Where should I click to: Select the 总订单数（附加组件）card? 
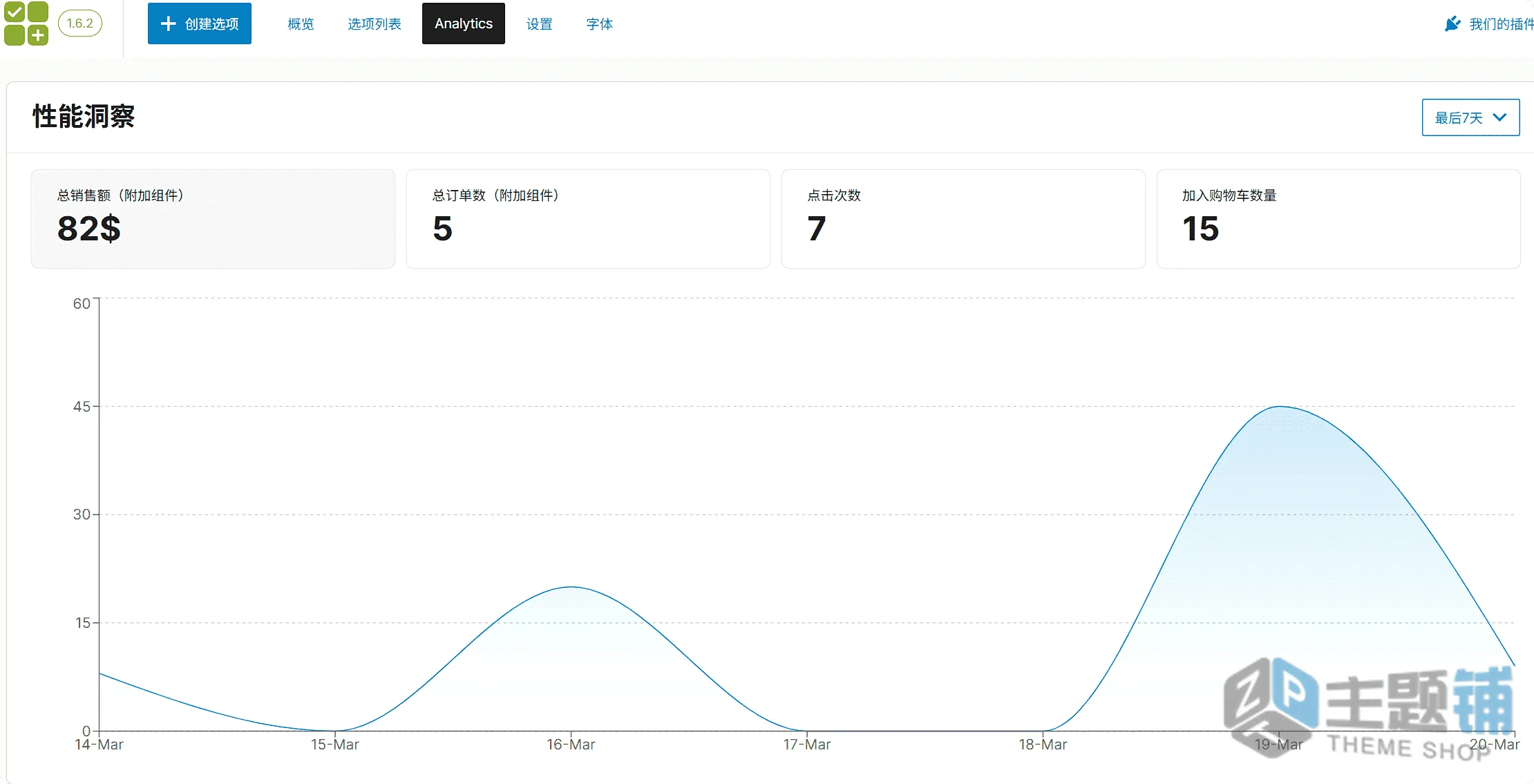click(x=588, y=219)
